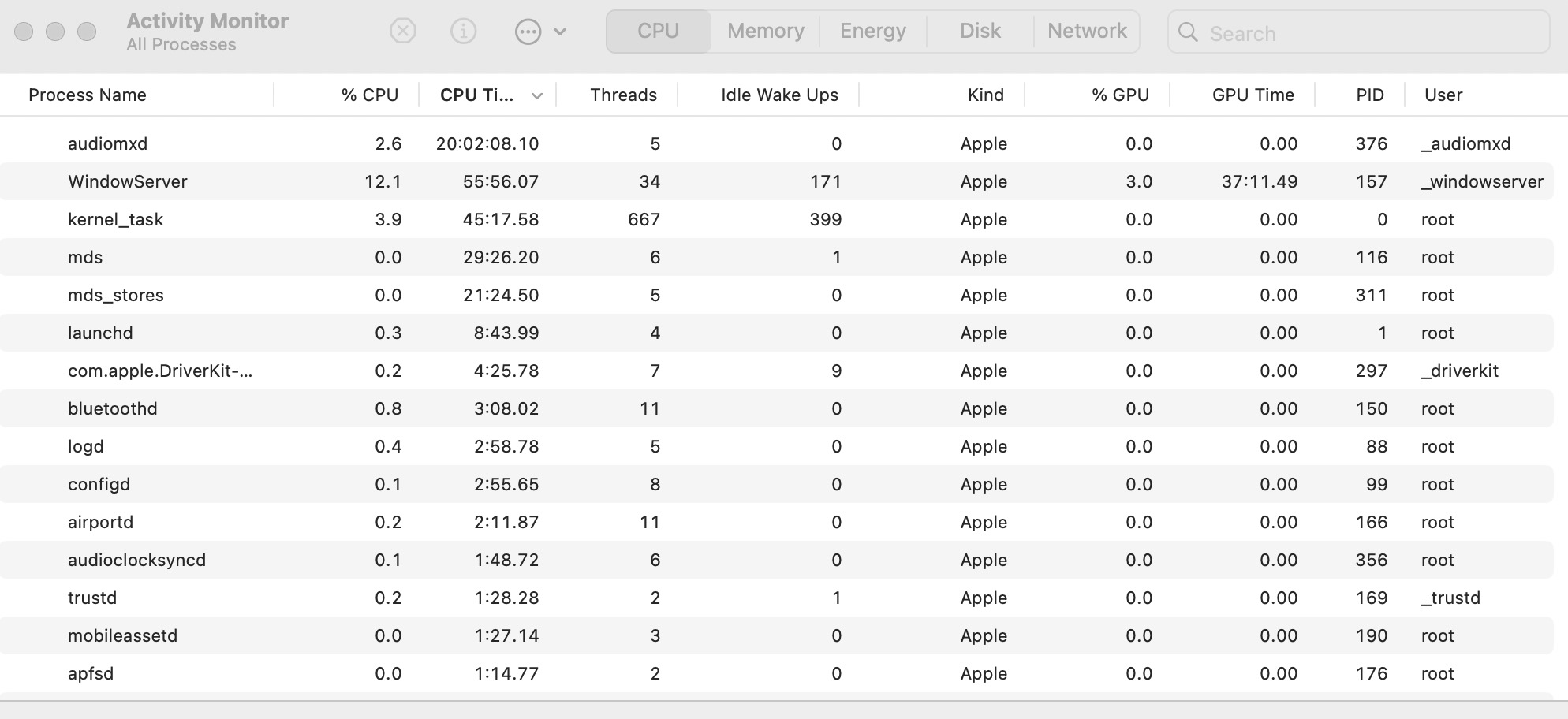Select the kernel_task process row
Screen dimensions: 1568x719
tap(777, 219)
